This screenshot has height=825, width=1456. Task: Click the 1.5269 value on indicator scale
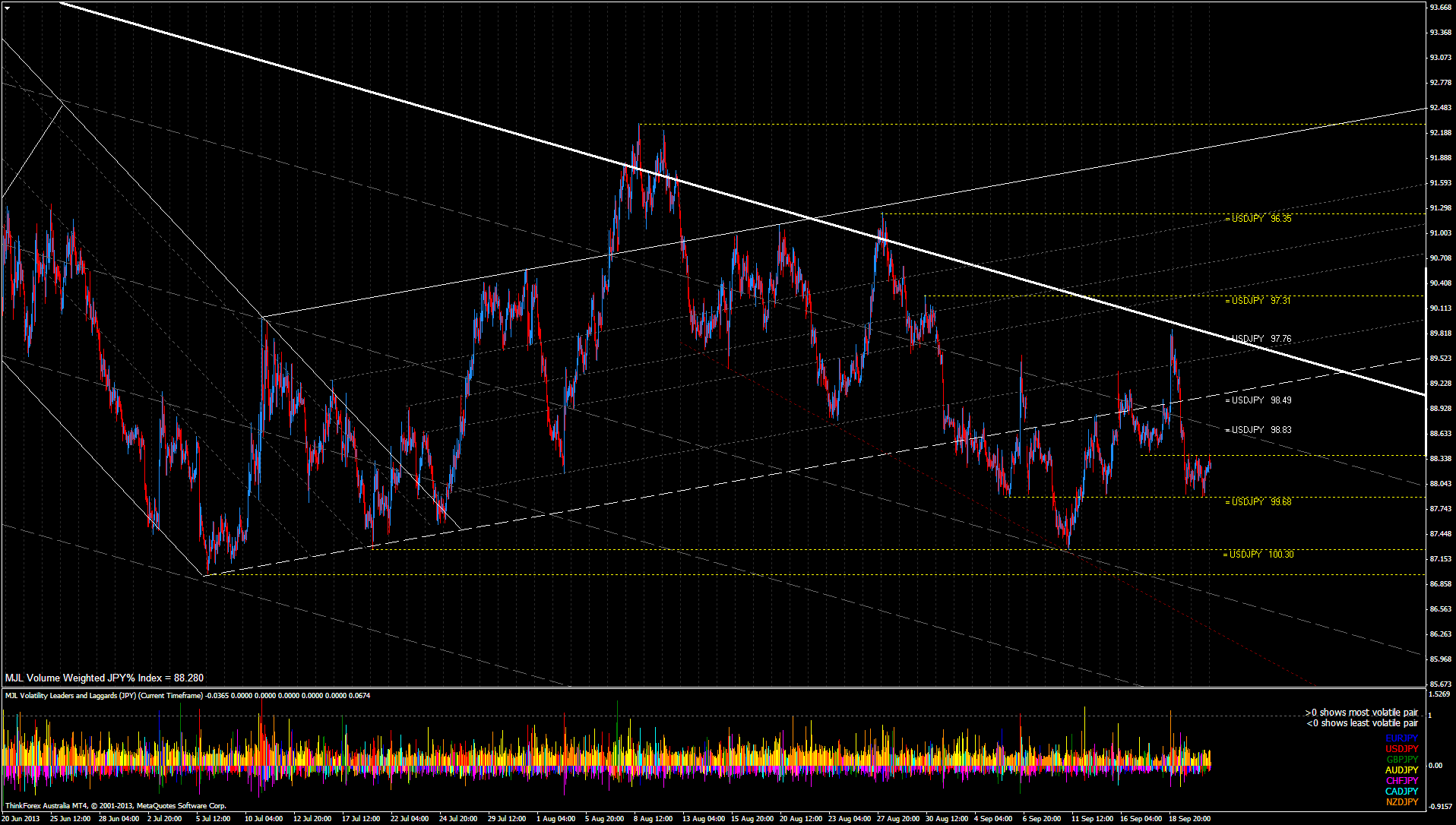(1439, 694)
